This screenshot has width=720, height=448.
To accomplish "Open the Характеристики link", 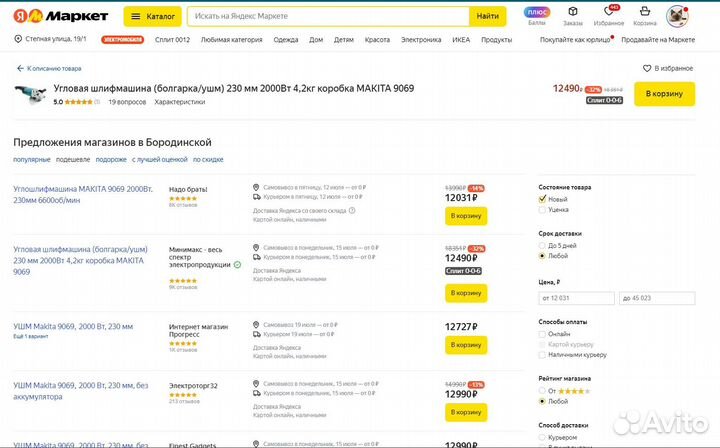I will 180,102.
